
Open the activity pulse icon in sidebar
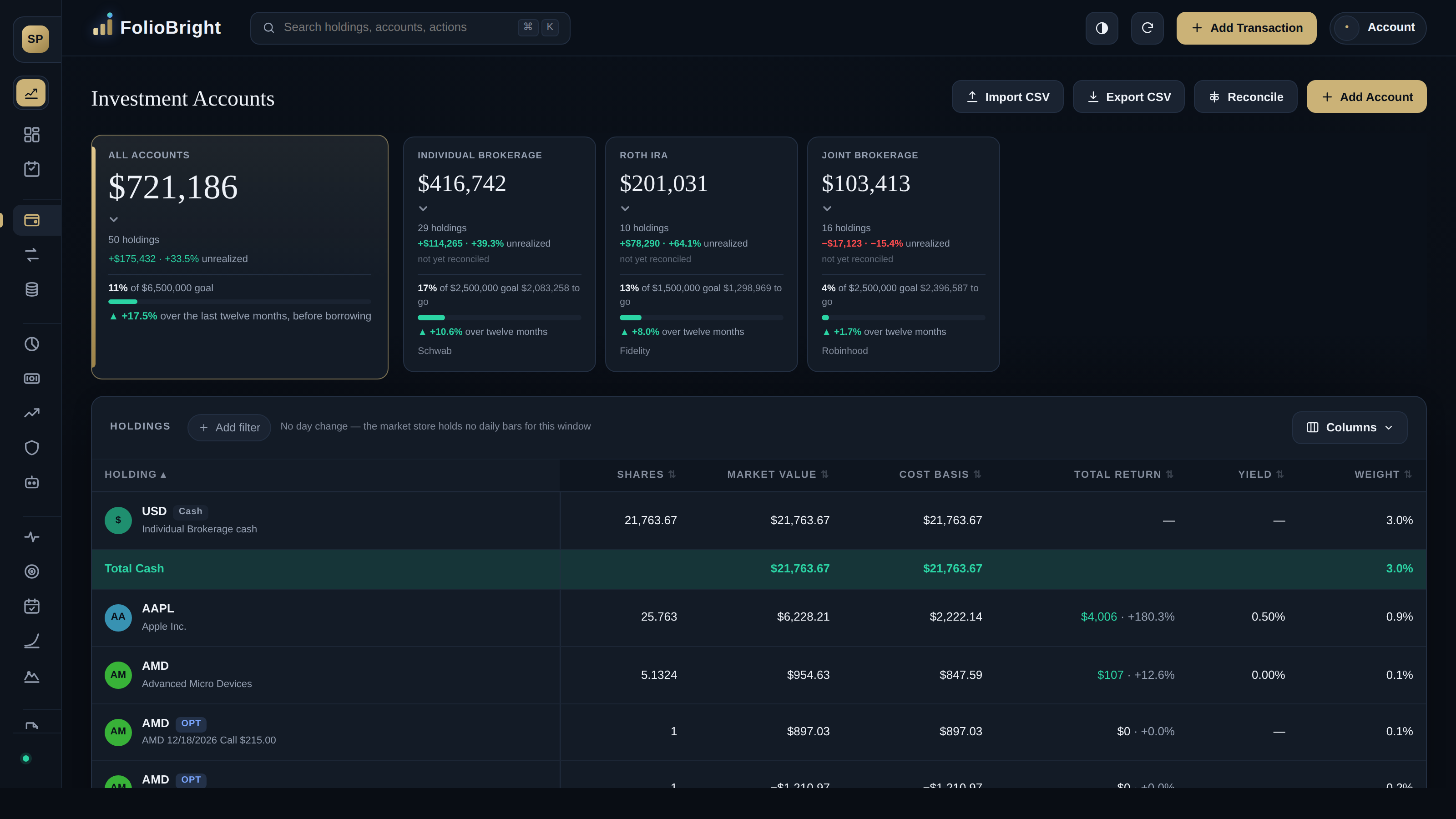[32, 536]
